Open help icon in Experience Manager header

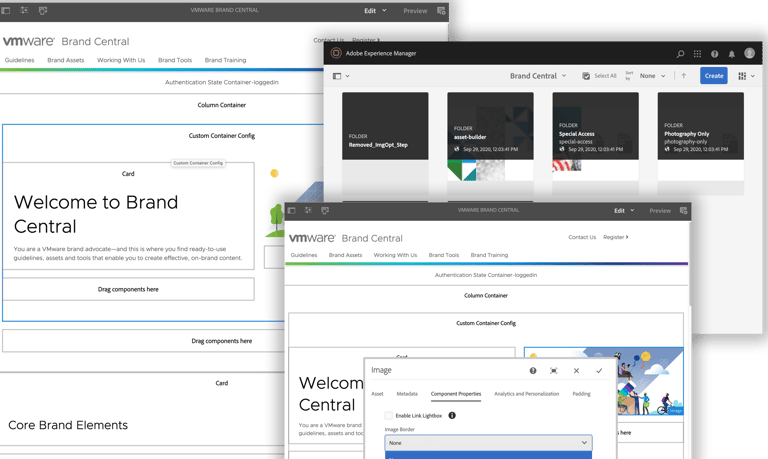[x=715, y=54]
